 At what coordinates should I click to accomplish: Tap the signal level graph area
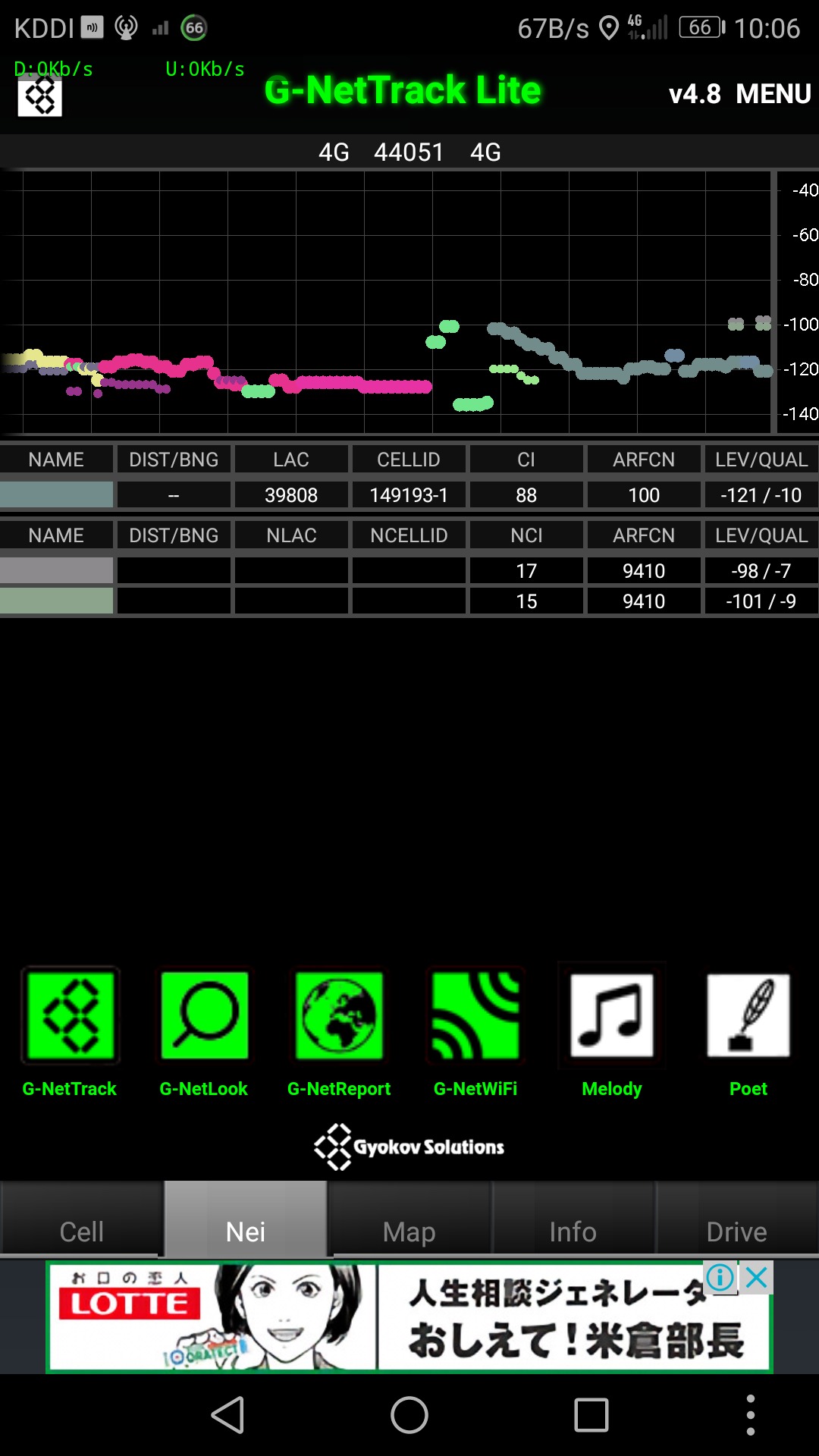[387, 302]
